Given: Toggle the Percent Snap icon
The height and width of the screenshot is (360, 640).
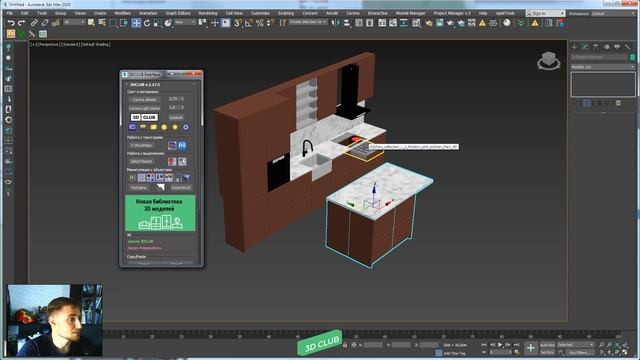Looking at the screenshot, I should (260, 23).
